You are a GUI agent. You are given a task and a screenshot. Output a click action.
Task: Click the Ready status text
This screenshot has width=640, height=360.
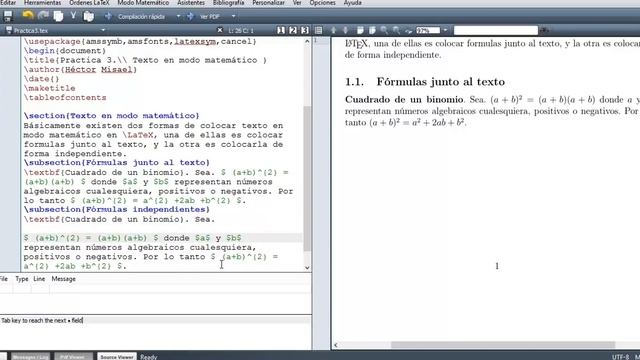coord(149,357)
